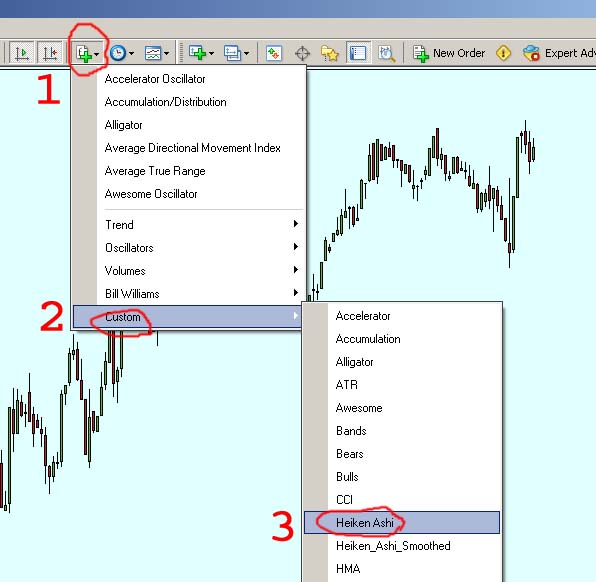The height and width of the screenshot is (582, 596).
Task: Select Accumulation/Distribution indicator
Action: coord(189,102)
